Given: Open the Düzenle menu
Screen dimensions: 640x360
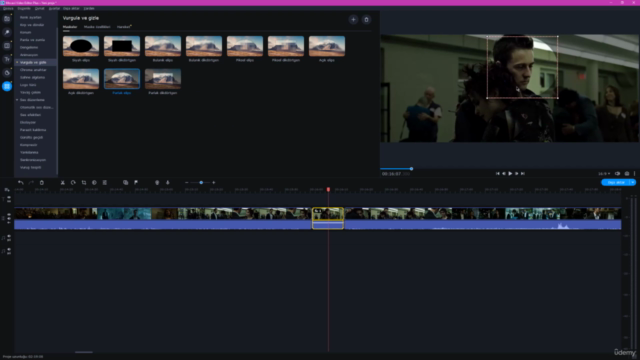Looking at the screenshot, I should point(24,8).
